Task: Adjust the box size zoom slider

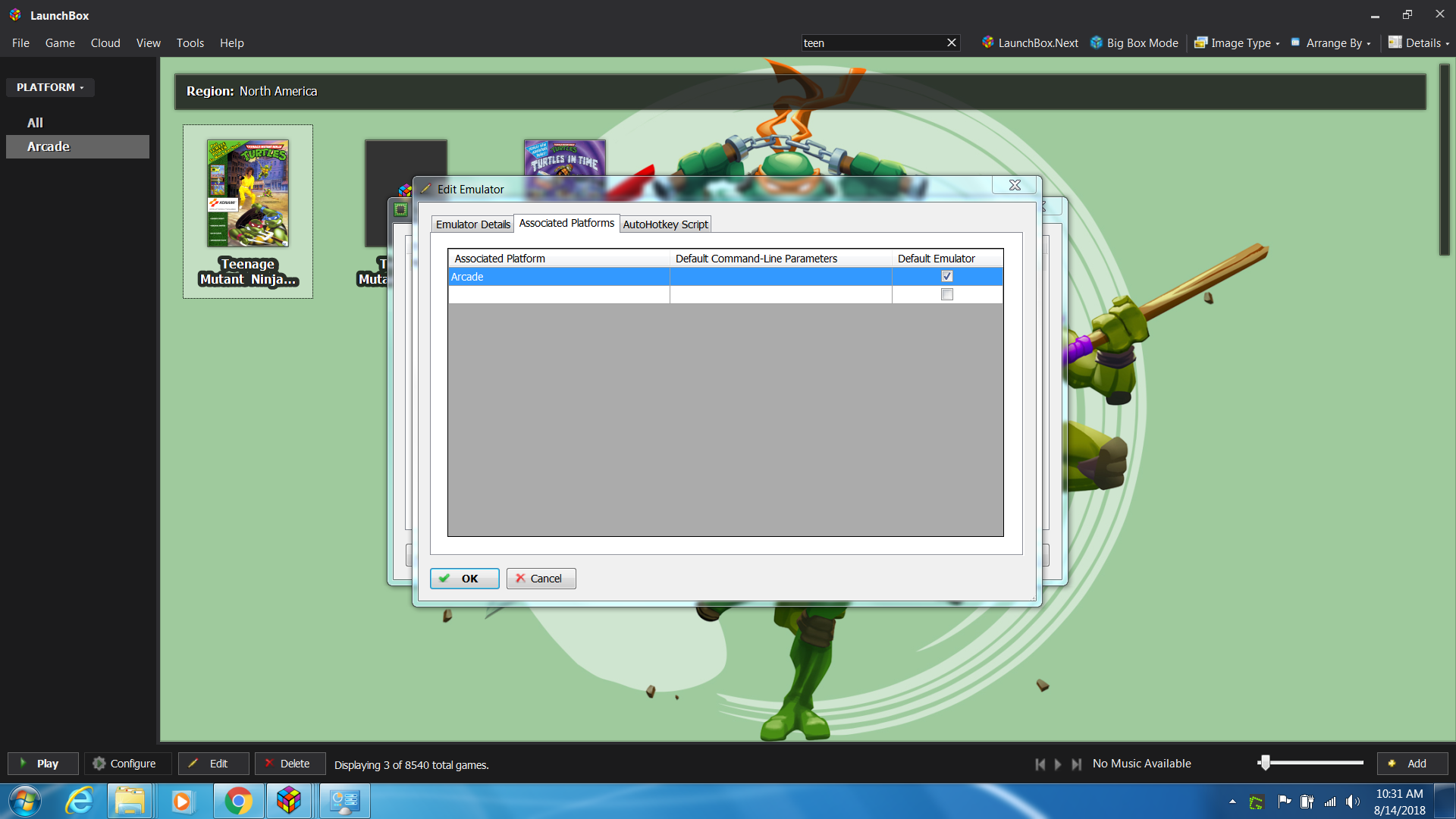Action: click(1264, 763)
